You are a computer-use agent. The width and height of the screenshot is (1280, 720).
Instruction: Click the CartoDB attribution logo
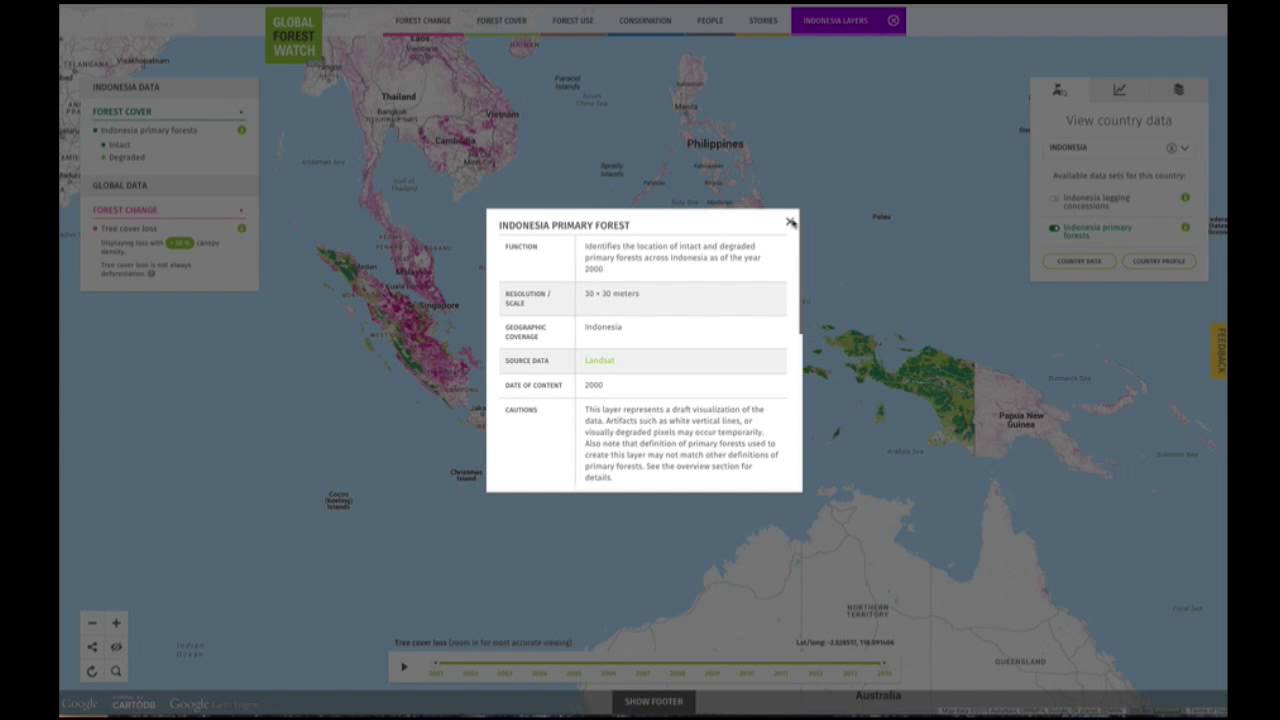click(x=133, y=704)
